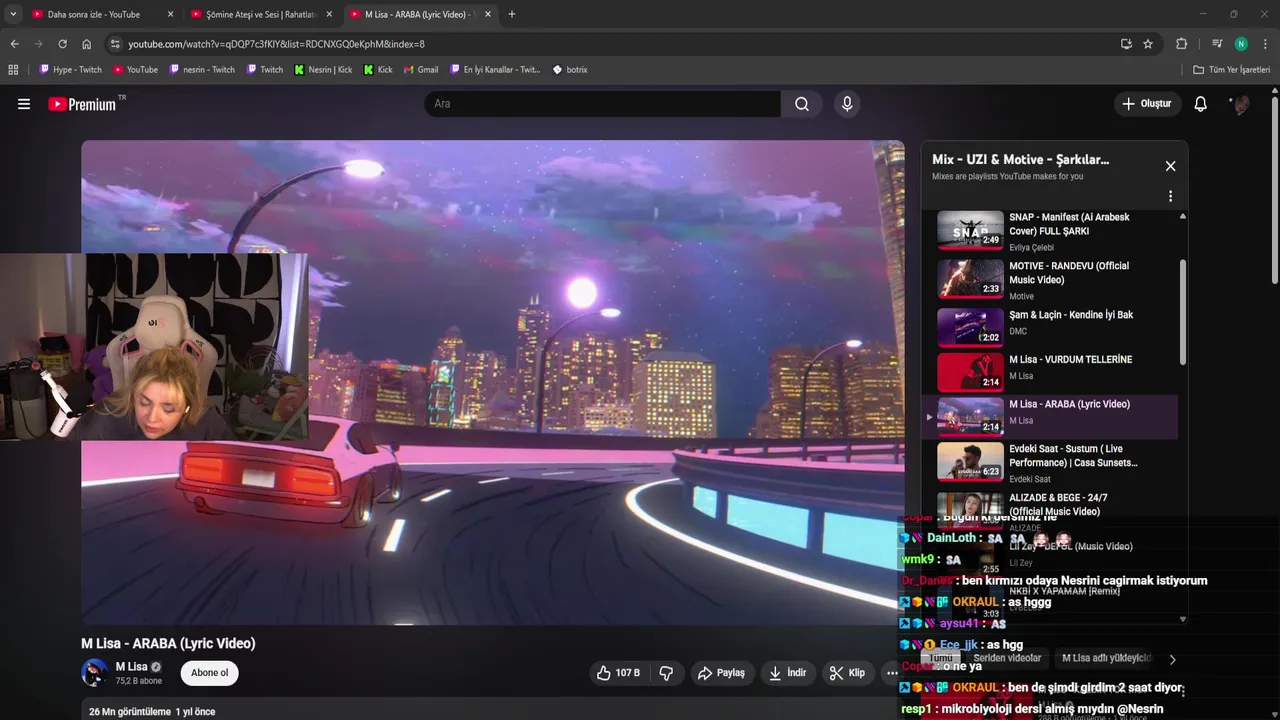Share the video via Paylaş
Viewport: 1280px width, 720px height.
point(721,673)
